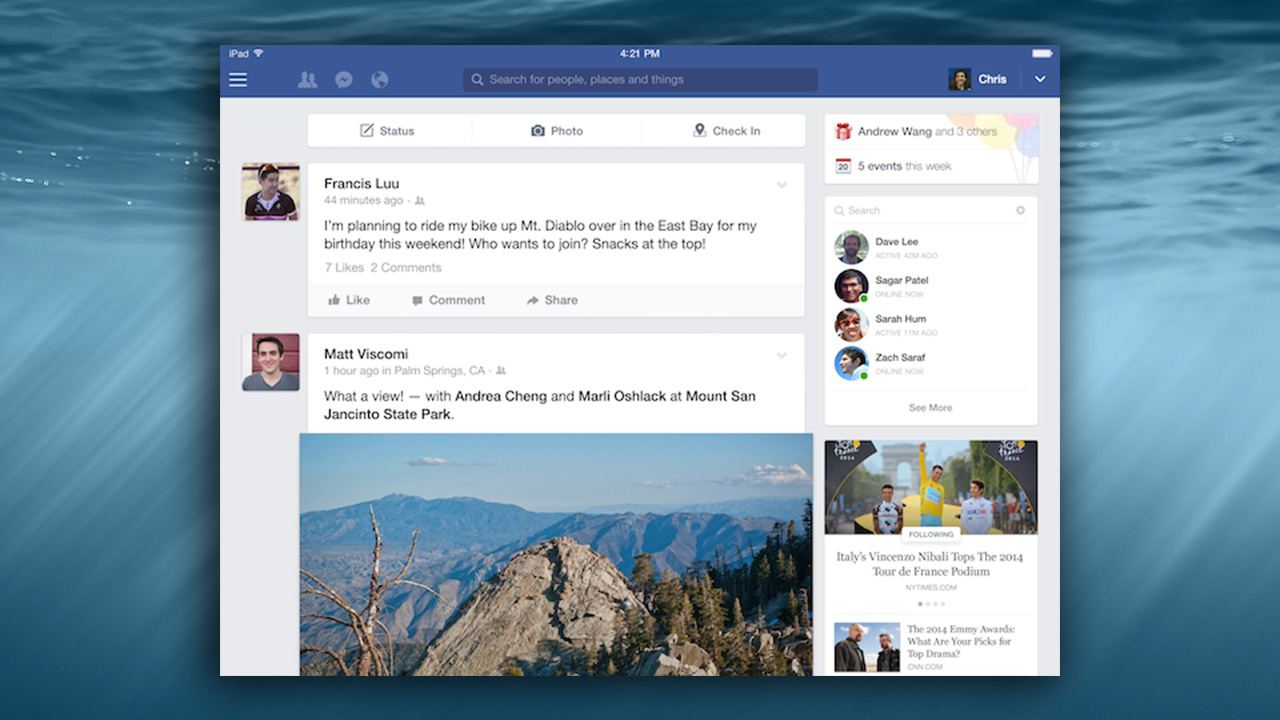Expand account dropdown arrow next to Chris
This screenshot has width=1280, height=720.
[x=1040, y=80]
